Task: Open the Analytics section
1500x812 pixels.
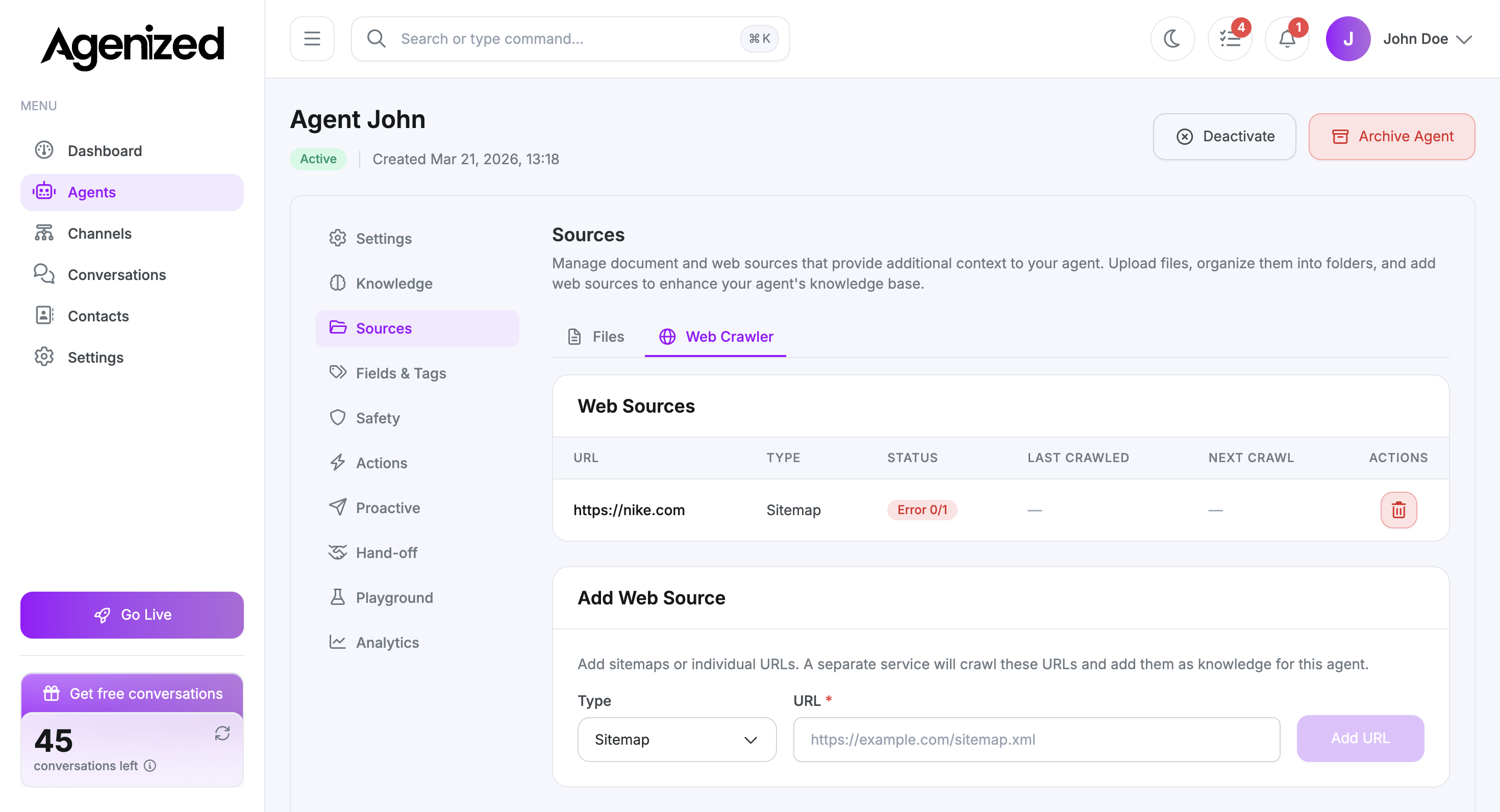Action: coord(387,642)
